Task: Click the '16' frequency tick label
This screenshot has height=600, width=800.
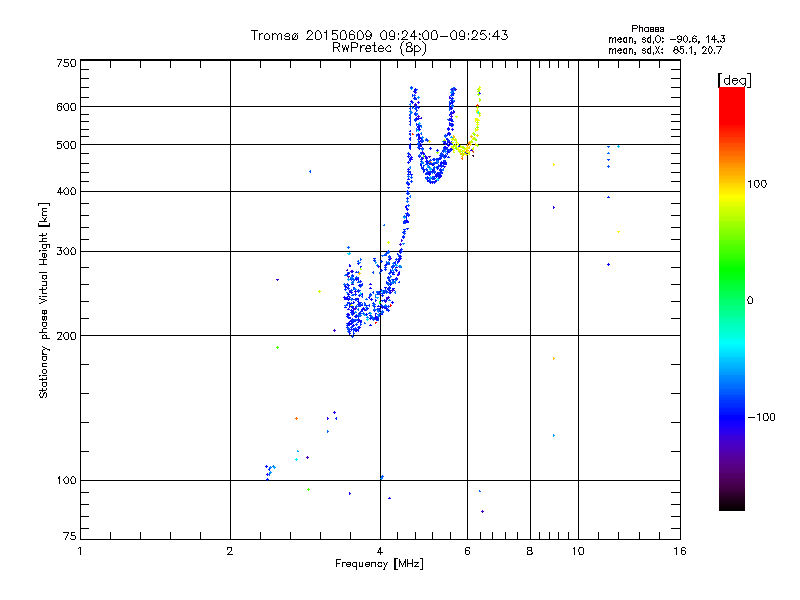Action: click(x=680, y=551)
